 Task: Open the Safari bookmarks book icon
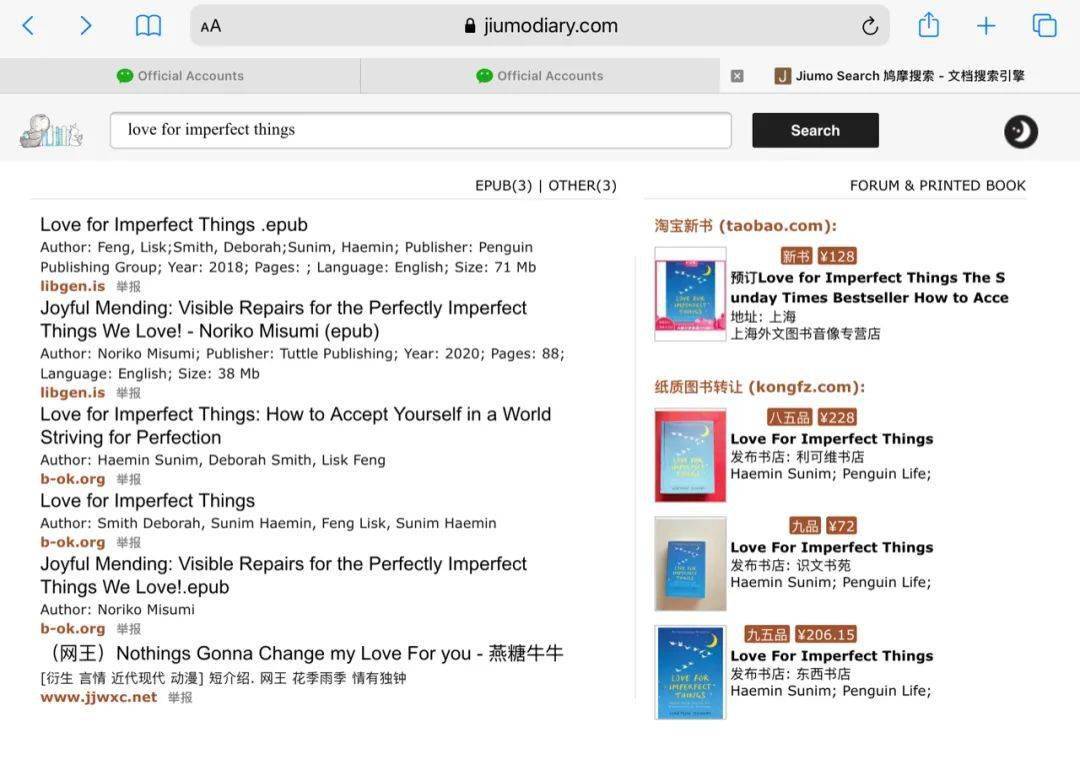point(148,26)
